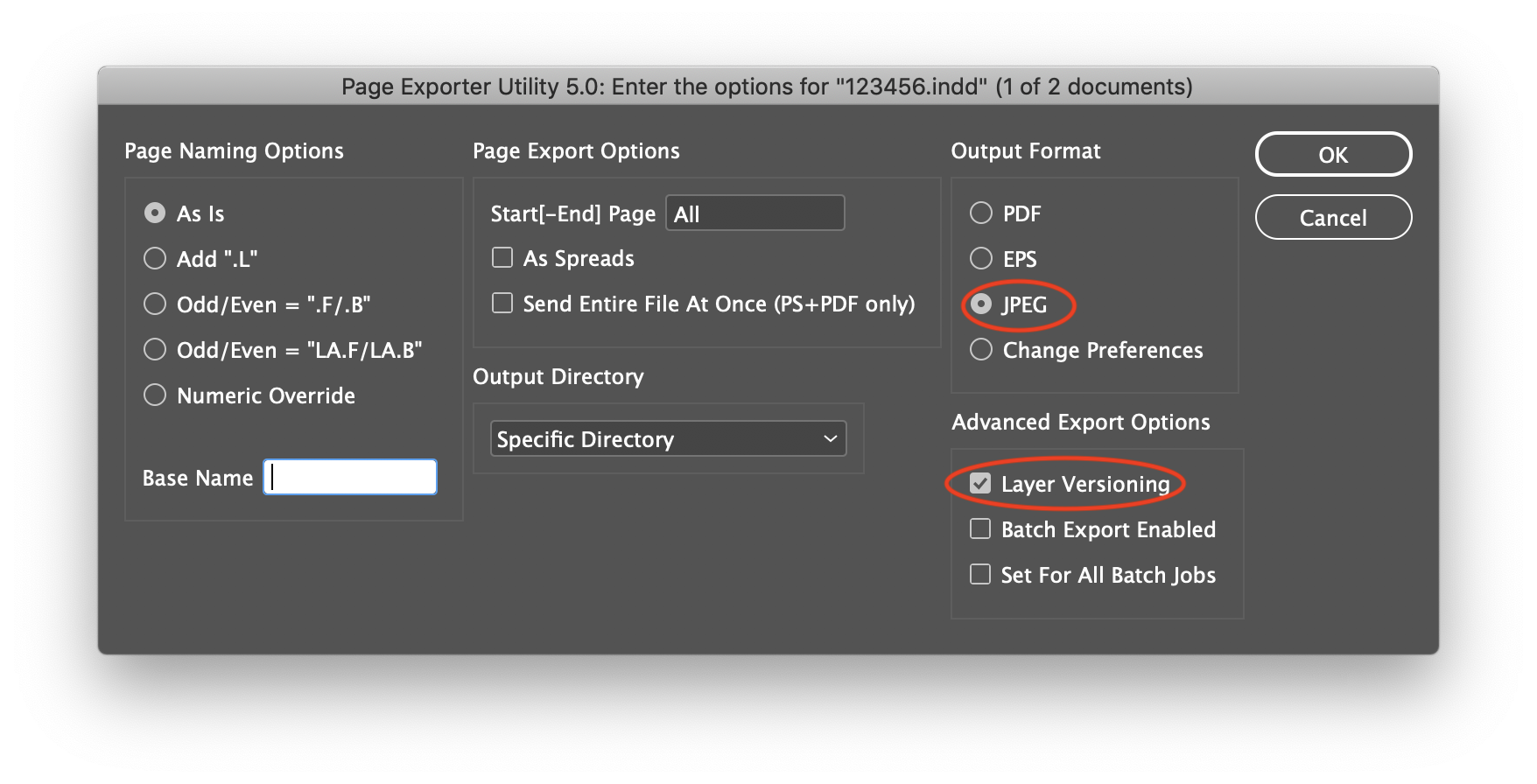
Task: Check Set For All Batch Jobs
Action: (979, 574)
